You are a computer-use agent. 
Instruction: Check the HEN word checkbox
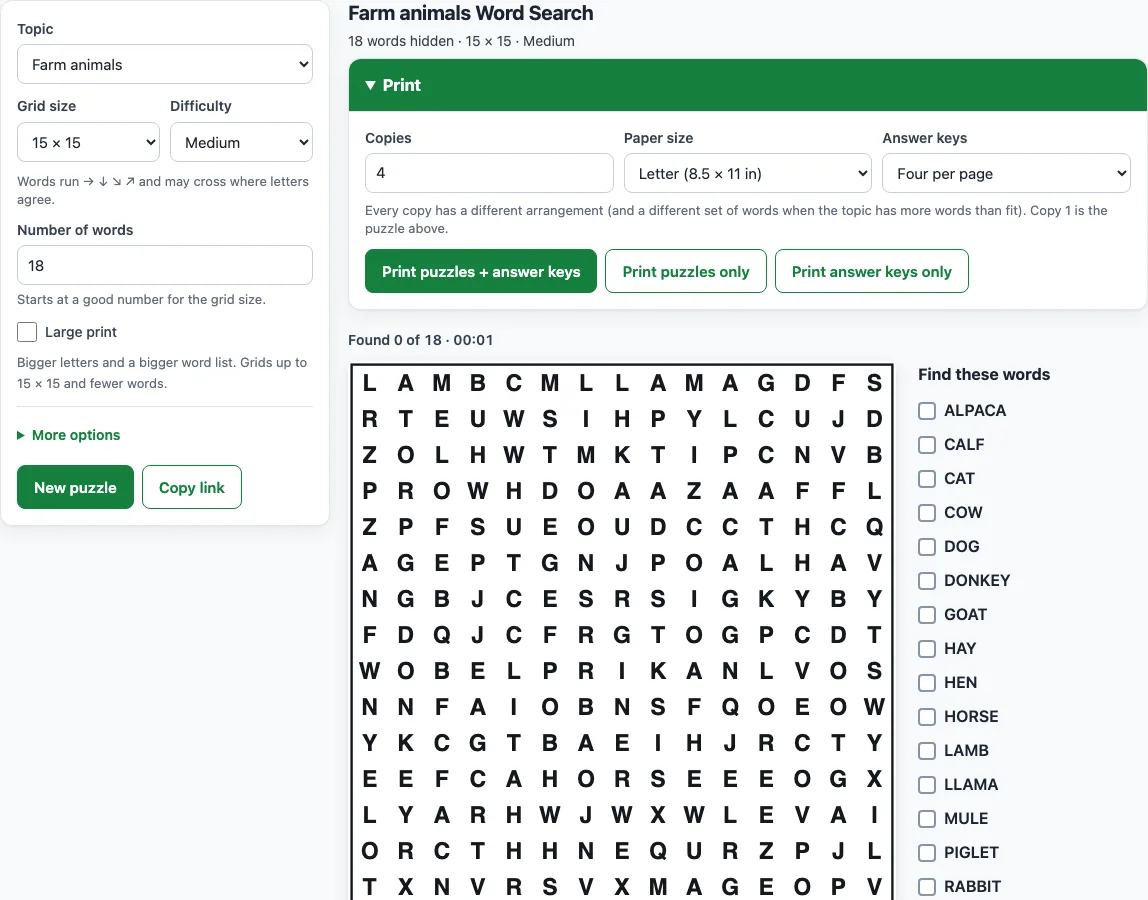coord(927,683)
